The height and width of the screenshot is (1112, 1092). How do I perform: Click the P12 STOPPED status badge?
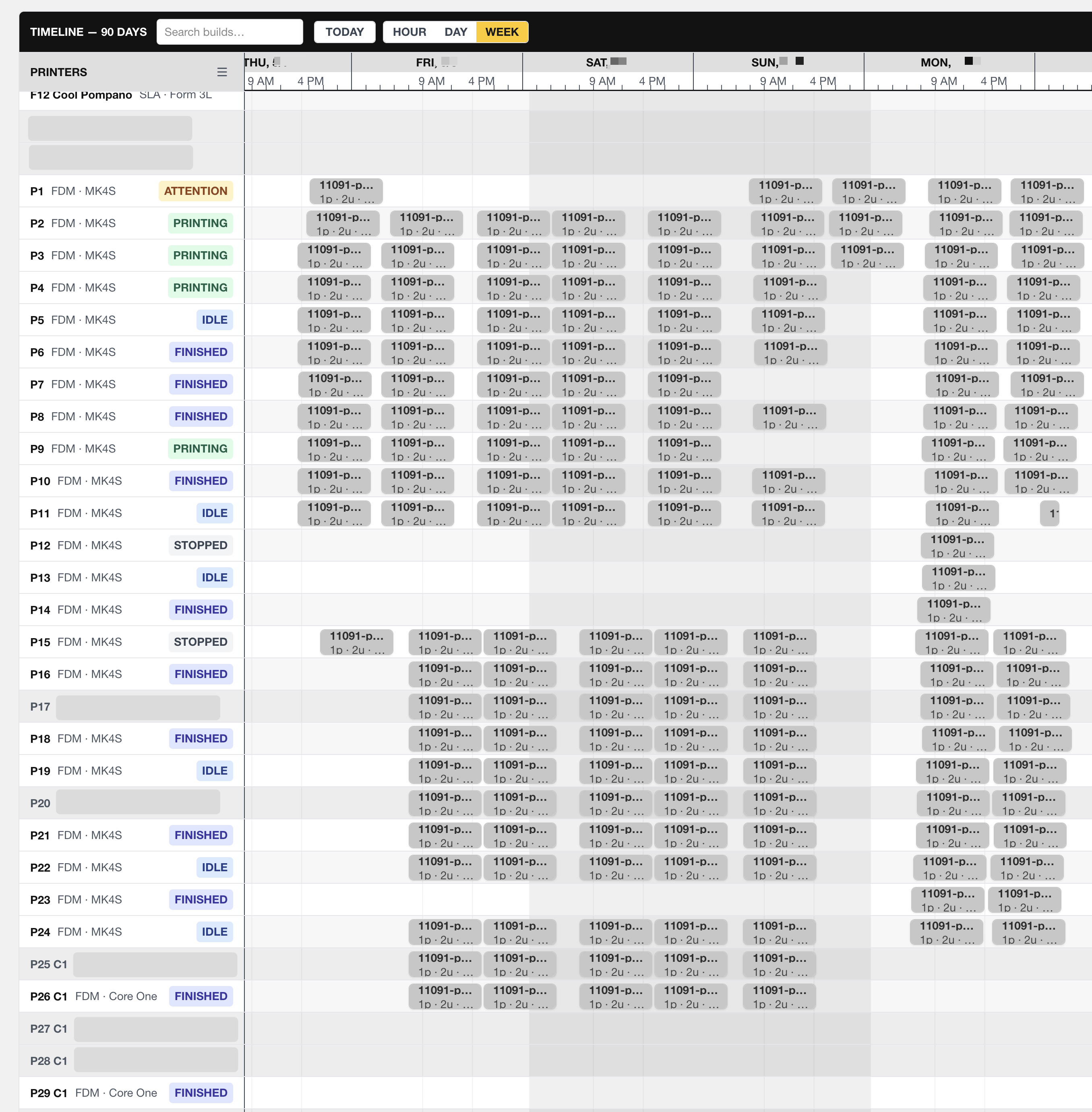coord(200,546)
